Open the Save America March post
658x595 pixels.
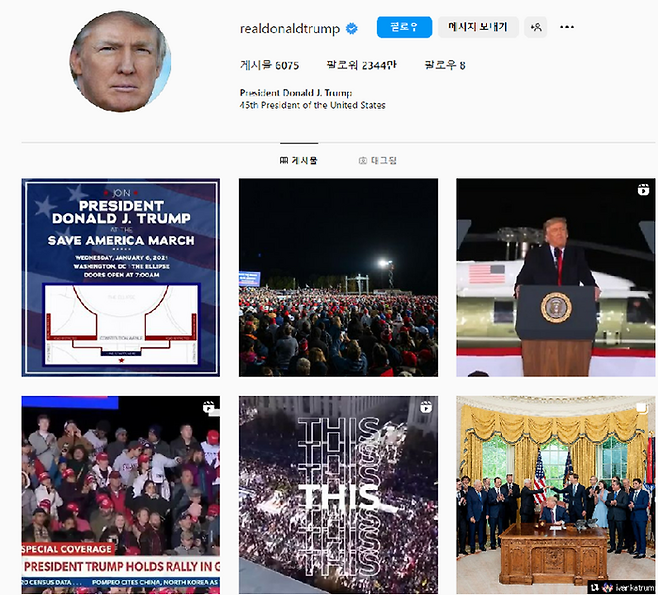(x=120, y=277)
